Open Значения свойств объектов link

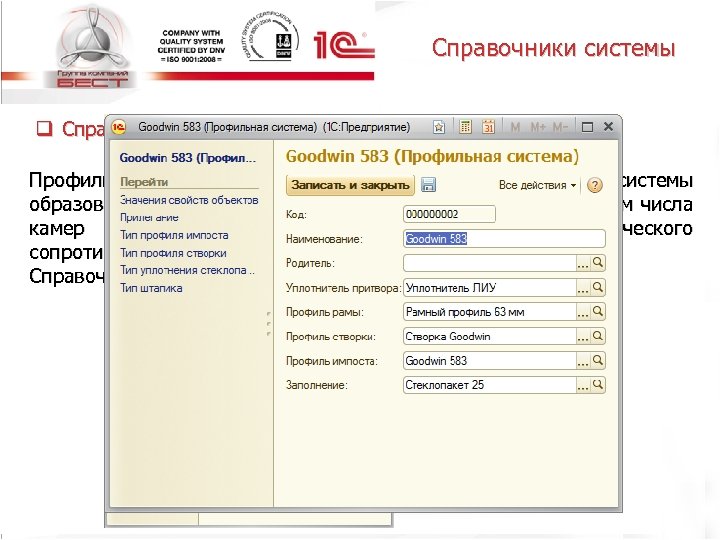click(x=189, y=200)
